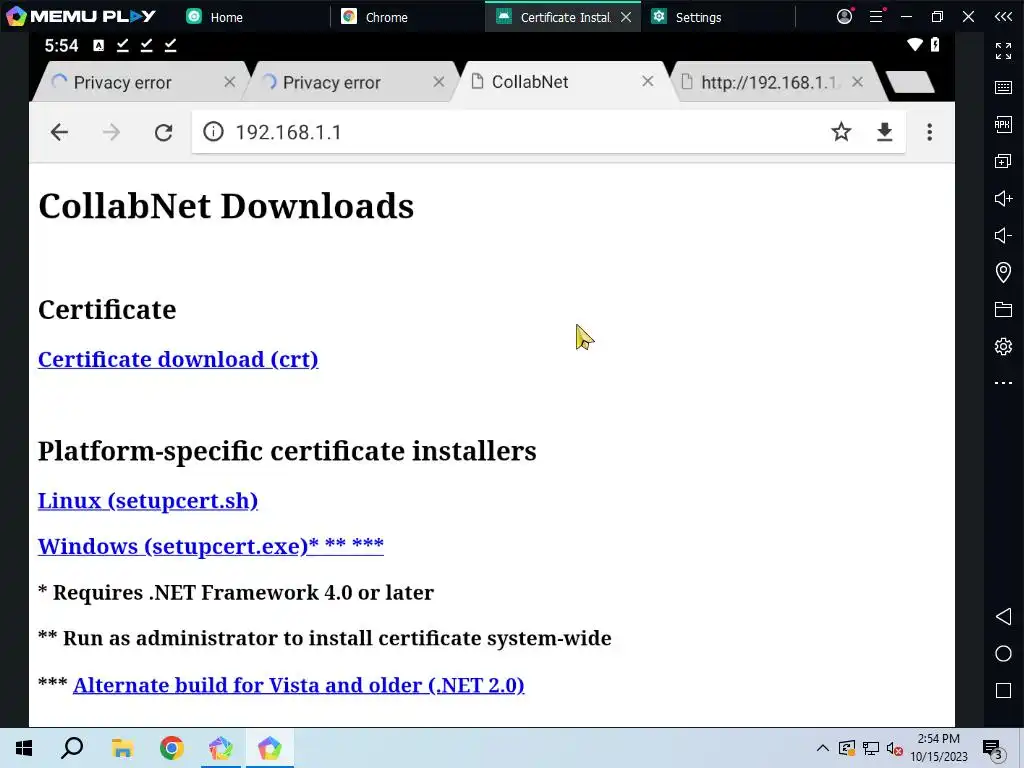The height and width of the screenshot is (768, 1024).
Task: Reload the 192.168.1.1 page
Action: 163,133
